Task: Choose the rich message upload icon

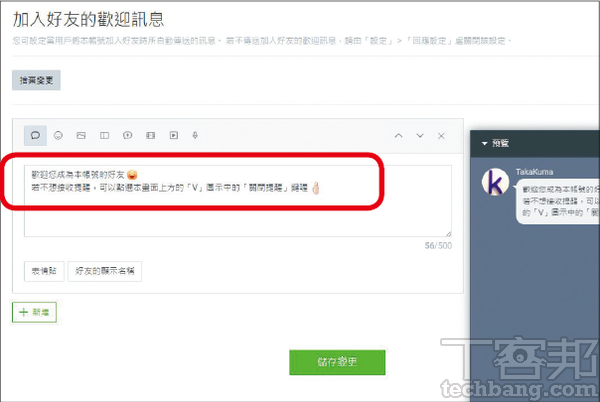Action: tap(127, 135)
